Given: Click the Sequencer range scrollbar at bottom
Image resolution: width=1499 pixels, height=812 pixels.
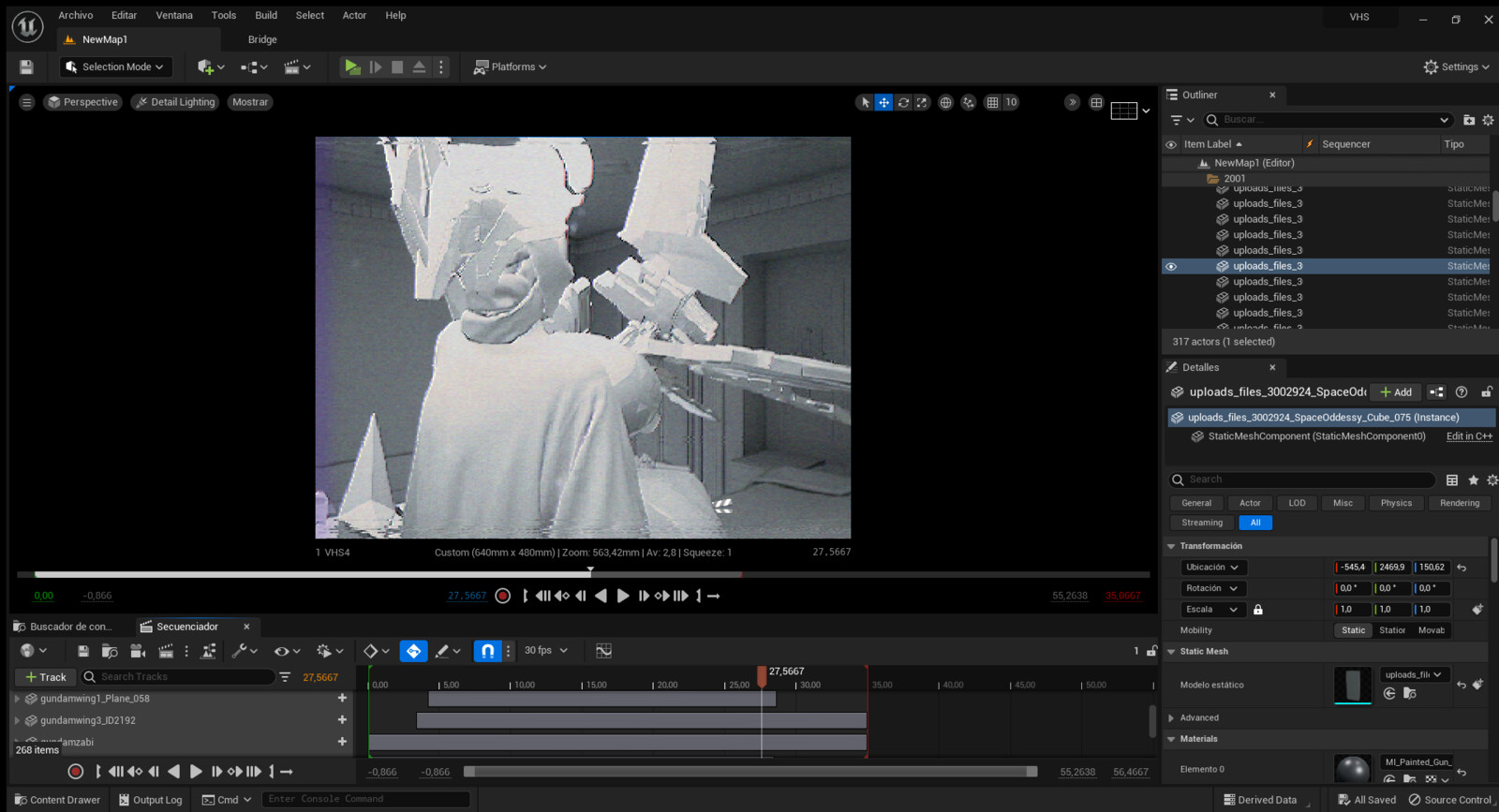Looking at the screenshot, I should [x=750, y=772].
